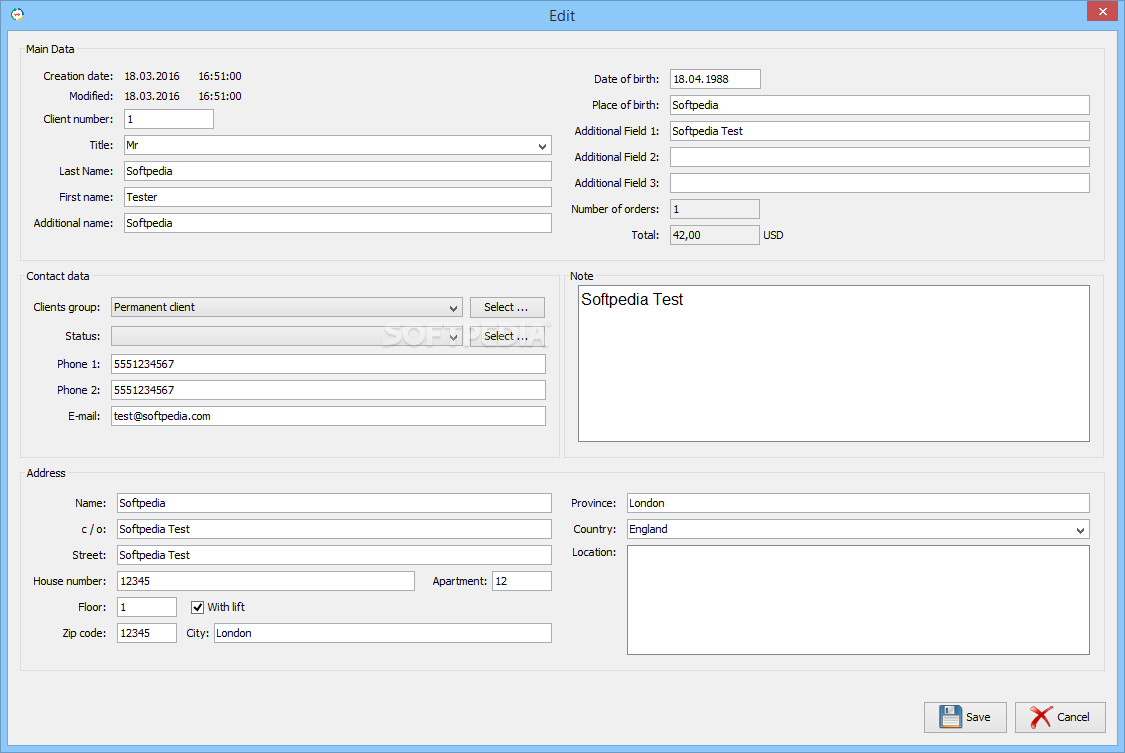Click the red X Cancel icon
The width and height of the screenshot is (1125, 753).
[x=1041, y=716]
